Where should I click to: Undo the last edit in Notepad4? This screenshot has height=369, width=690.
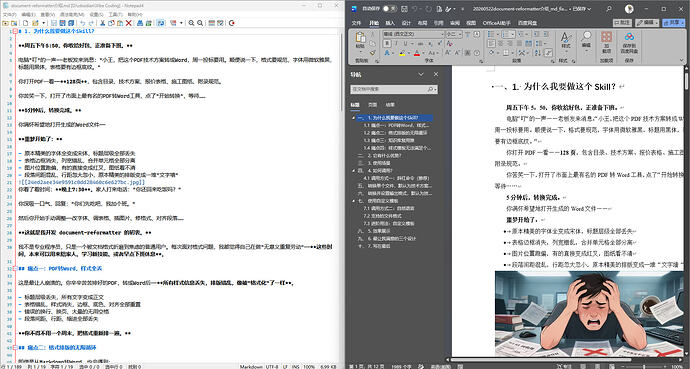point(82,23)
